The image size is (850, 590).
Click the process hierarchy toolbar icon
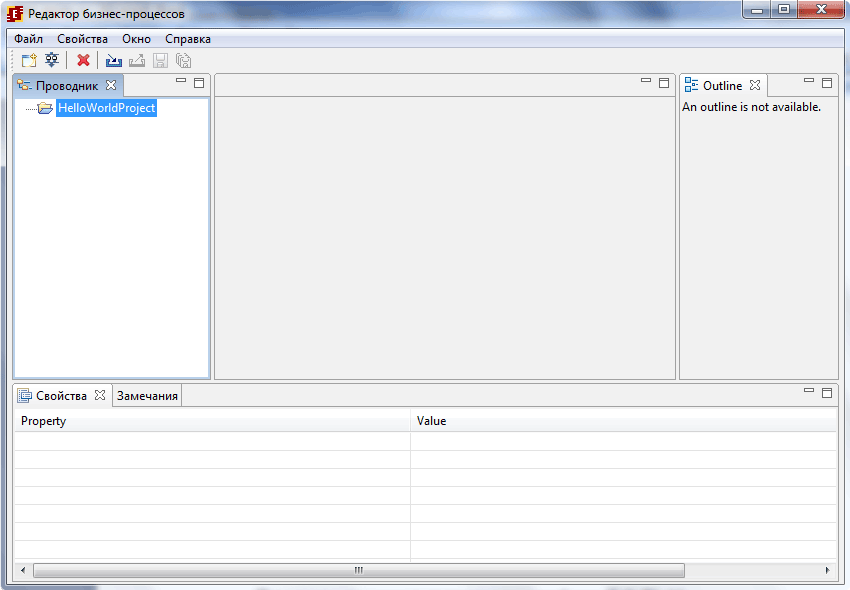coord(51,60)
